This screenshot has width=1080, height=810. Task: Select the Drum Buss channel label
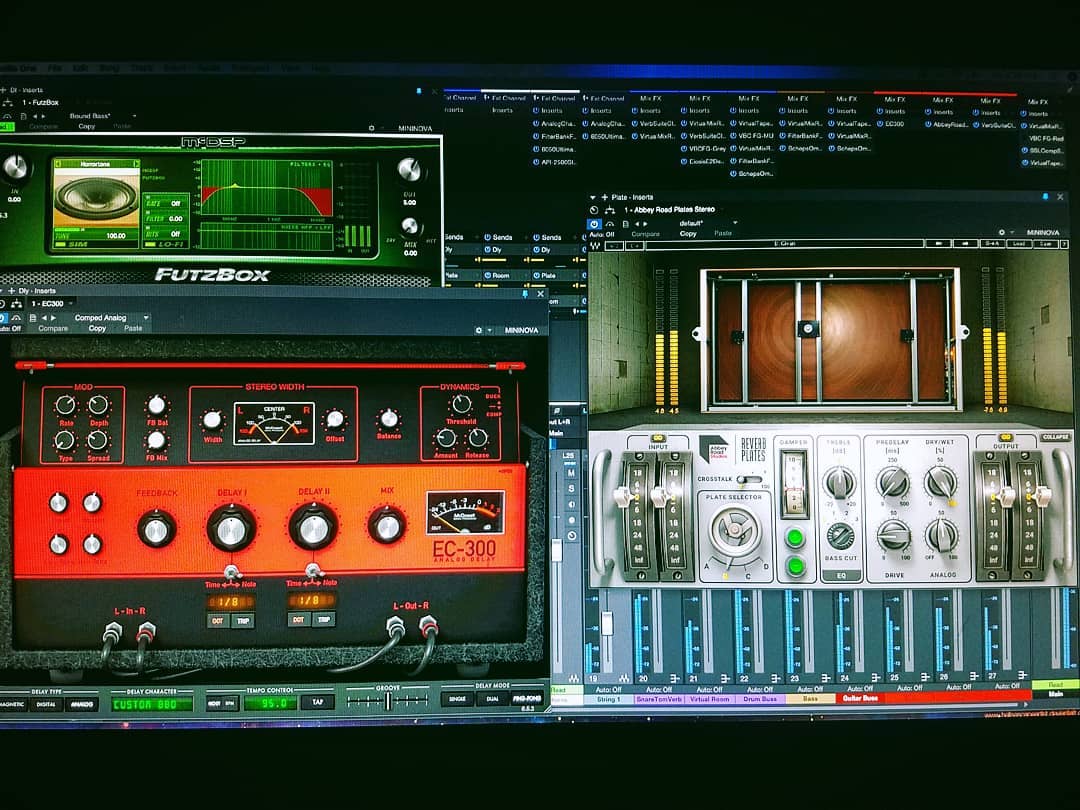click(x=761, y=698)
